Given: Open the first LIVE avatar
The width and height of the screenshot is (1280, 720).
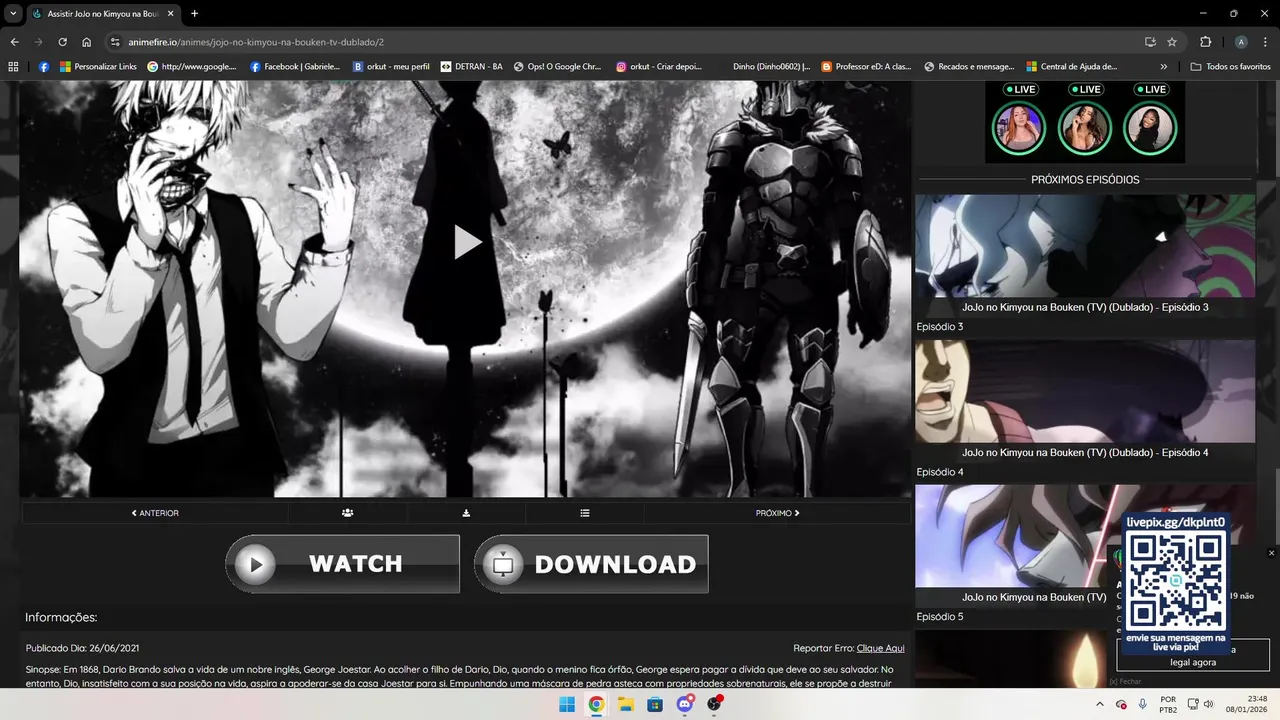Looking at the screenshot, I should point(1019,128).
